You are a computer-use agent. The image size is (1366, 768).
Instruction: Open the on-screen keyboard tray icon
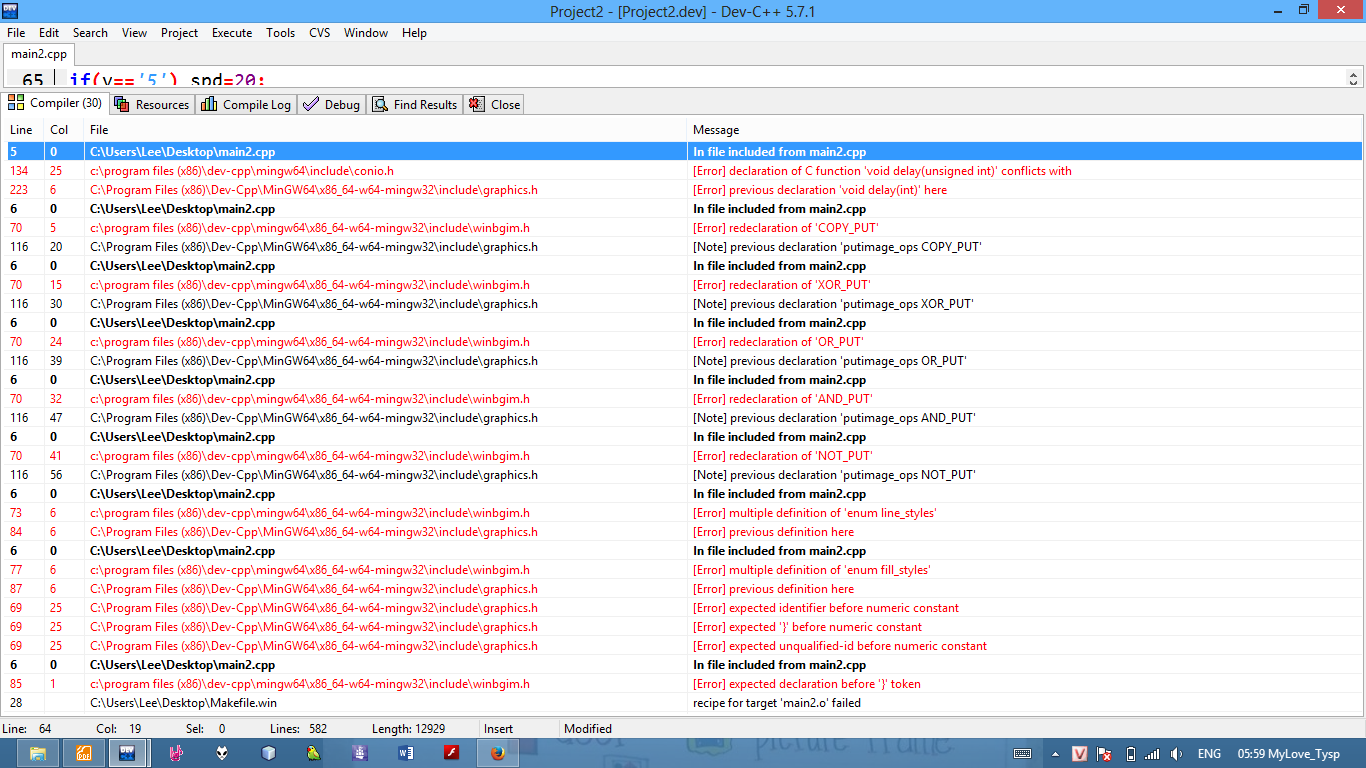pyautogui.click(x=1023, y=754)
